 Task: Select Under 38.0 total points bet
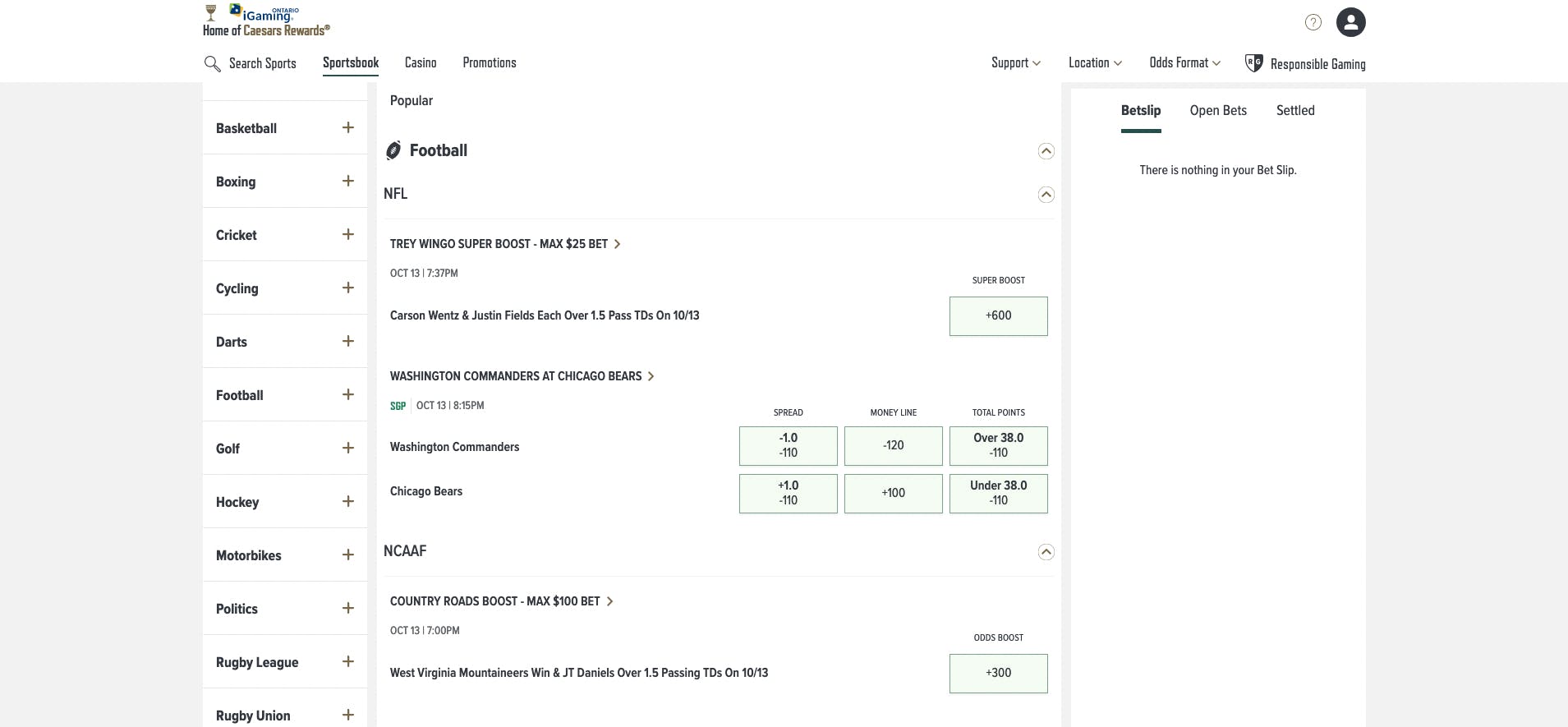[x=998, y=493]
